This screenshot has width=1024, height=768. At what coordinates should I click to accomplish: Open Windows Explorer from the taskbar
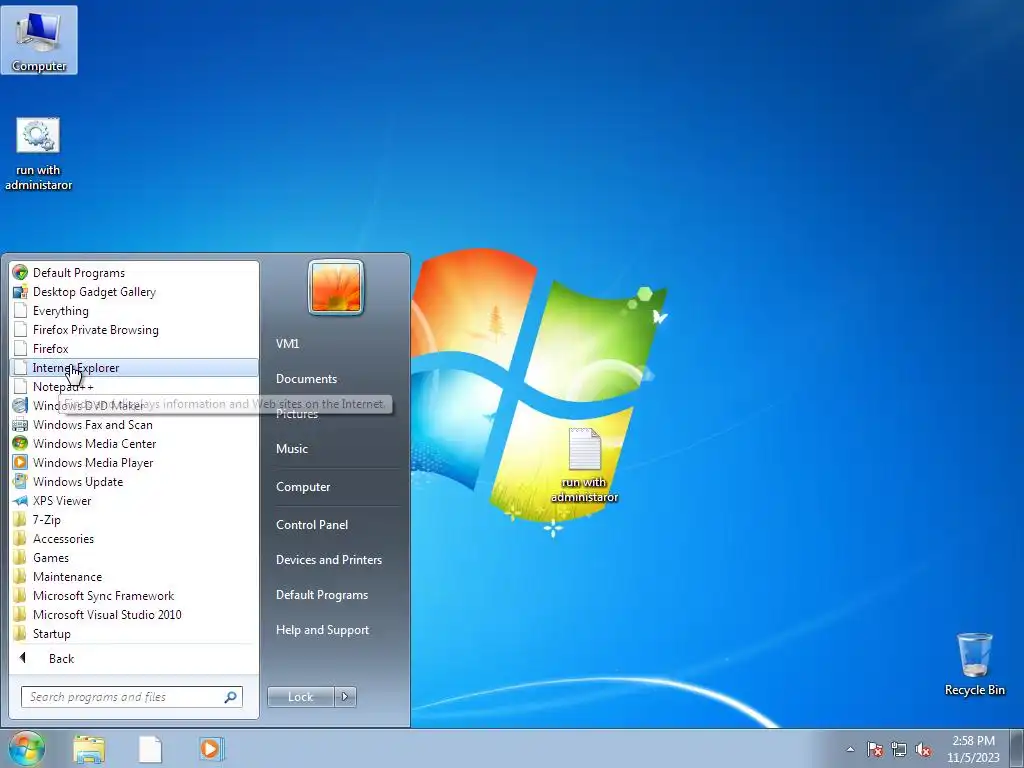89,750
